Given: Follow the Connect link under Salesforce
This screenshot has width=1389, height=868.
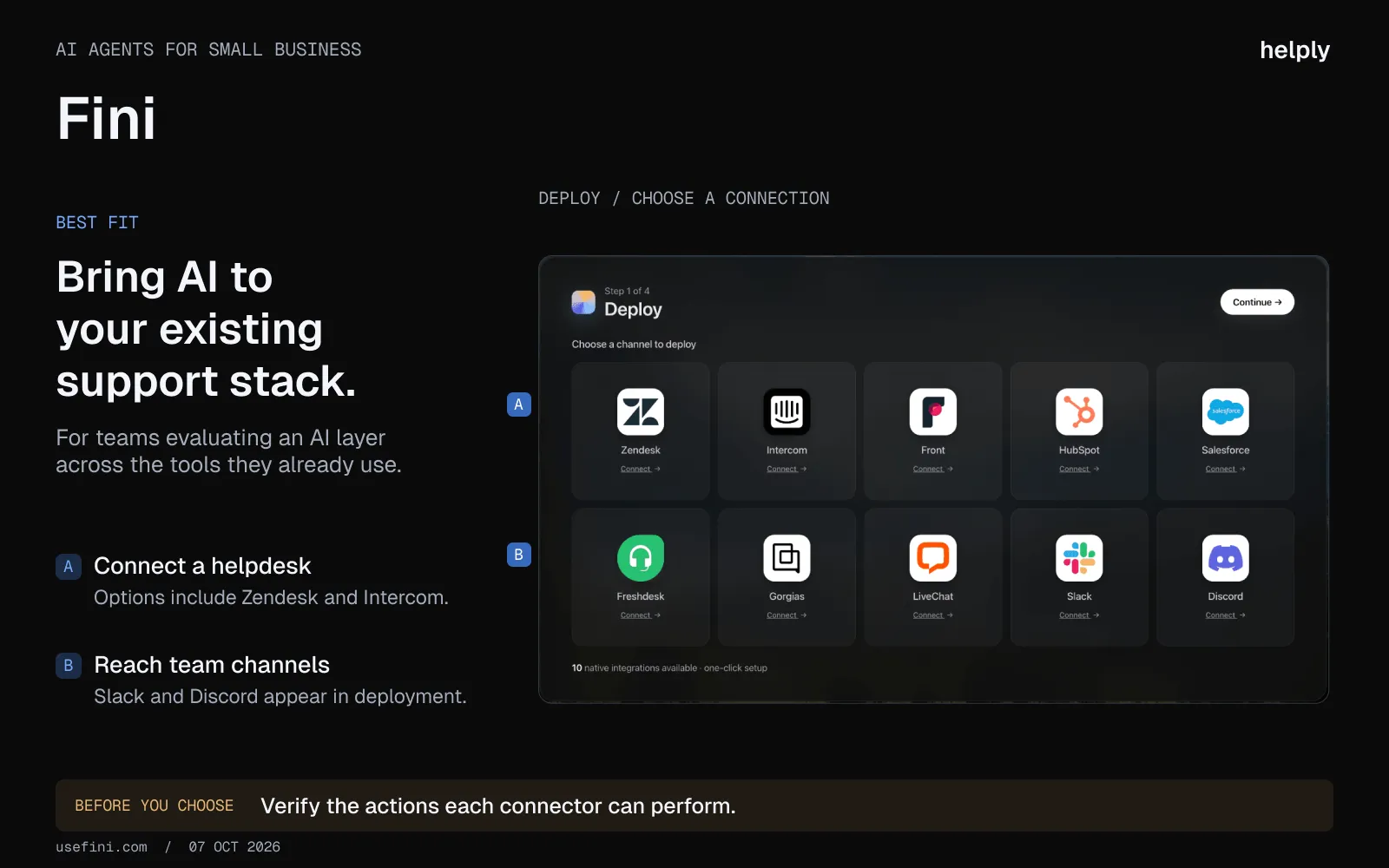Looking at the screenshot, I should pos(1226,469).
